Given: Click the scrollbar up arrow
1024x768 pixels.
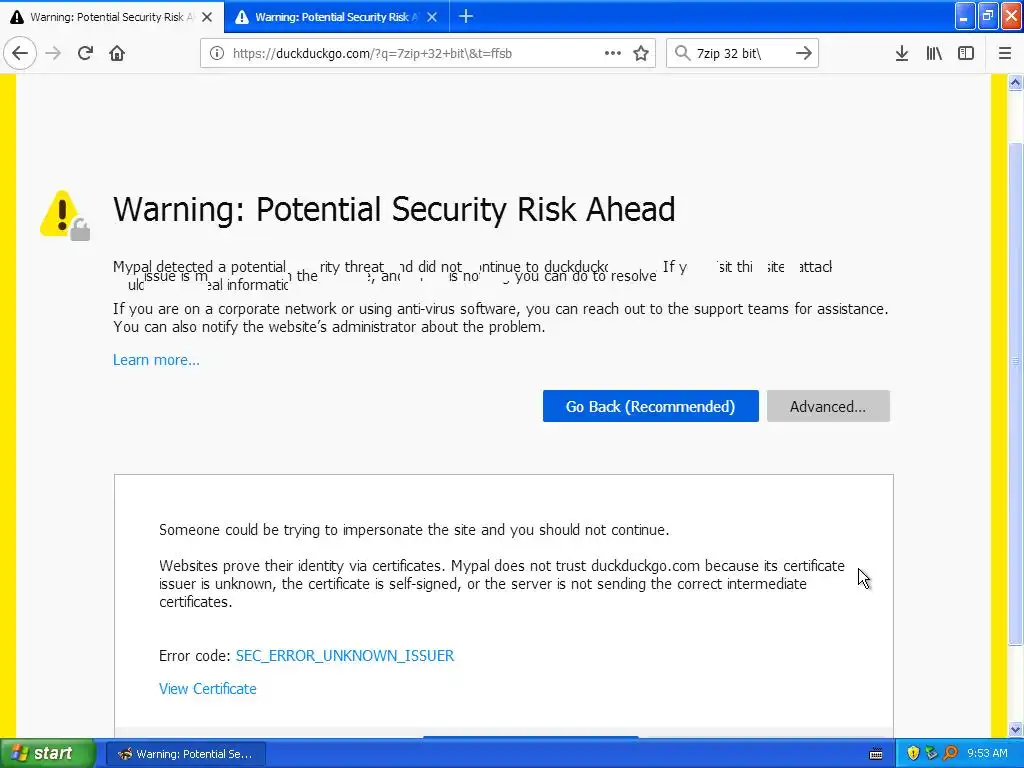Looking at the screenshot, I should point(1016,82).
